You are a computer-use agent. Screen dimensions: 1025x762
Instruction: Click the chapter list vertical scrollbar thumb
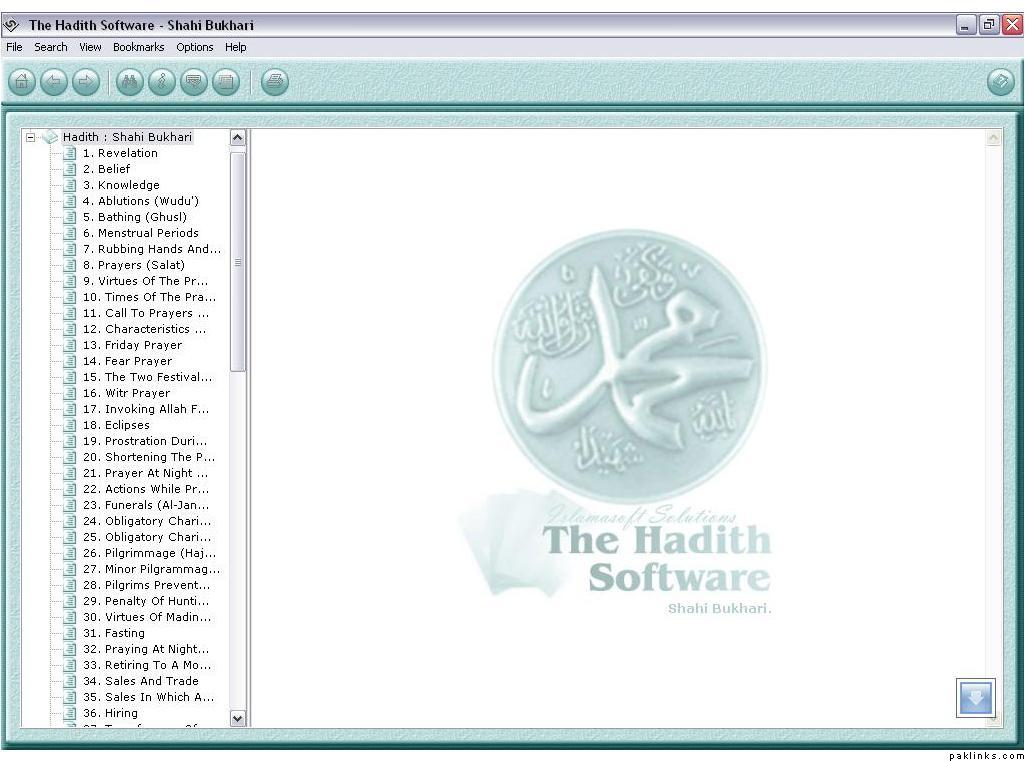238,262
